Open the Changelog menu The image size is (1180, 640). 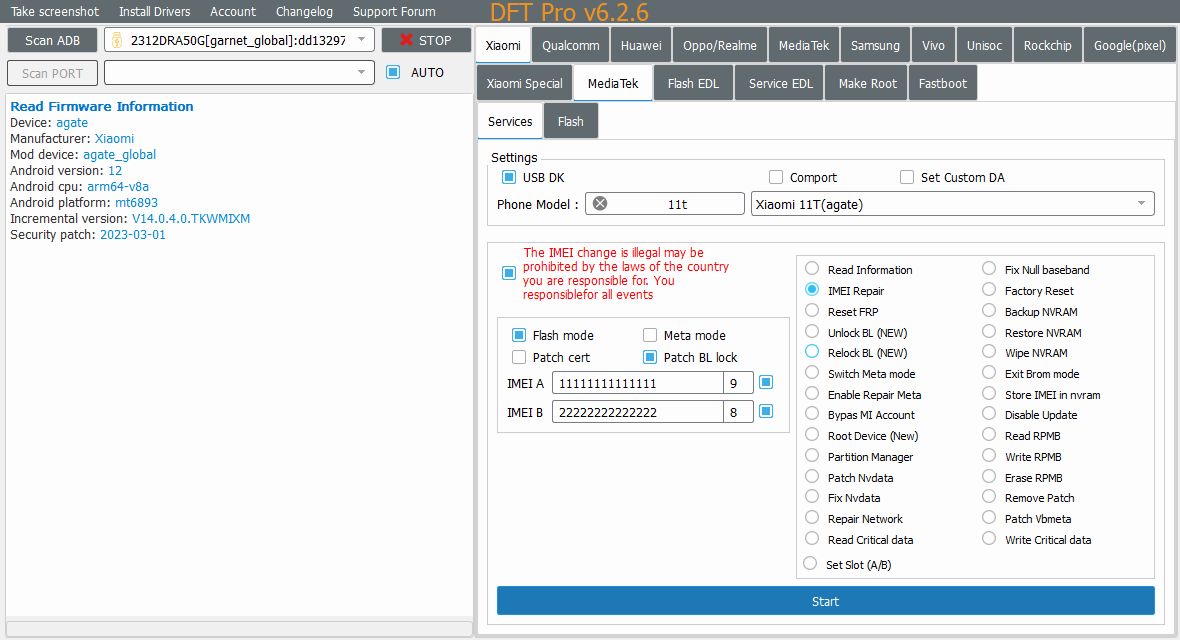[304, 11]
